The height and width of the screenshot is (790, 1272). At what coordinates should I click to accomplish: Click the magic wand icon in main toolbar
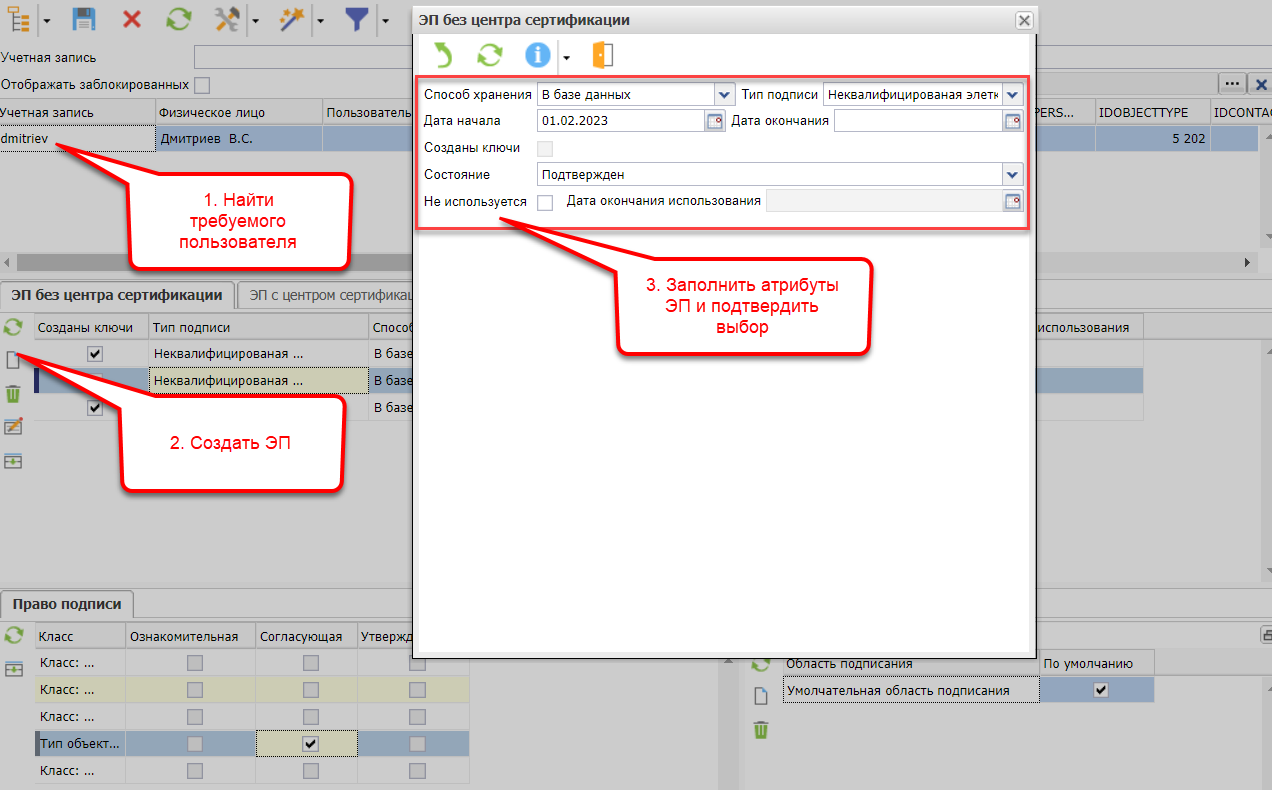tap(291, 19)
